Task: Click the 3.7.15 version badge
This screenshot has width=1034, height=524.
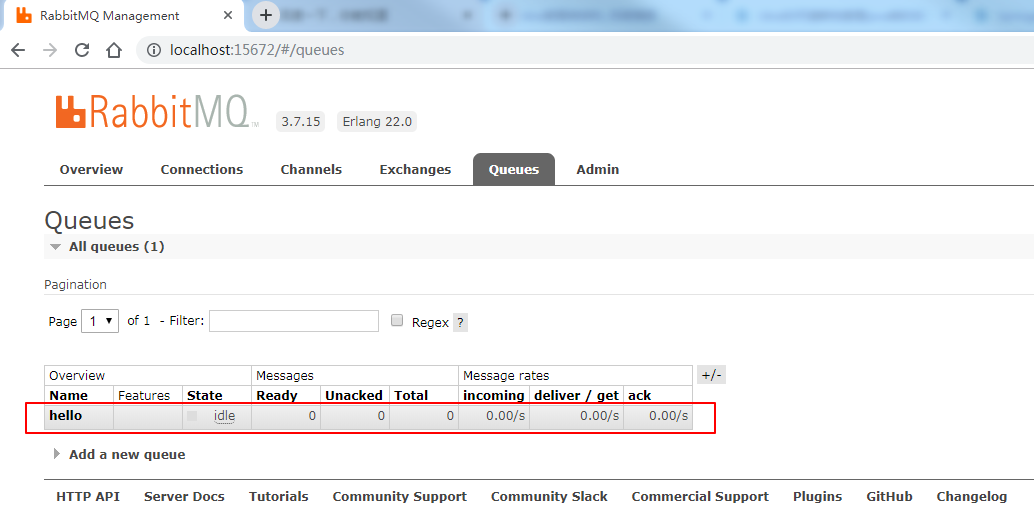Action: [301, 121]
